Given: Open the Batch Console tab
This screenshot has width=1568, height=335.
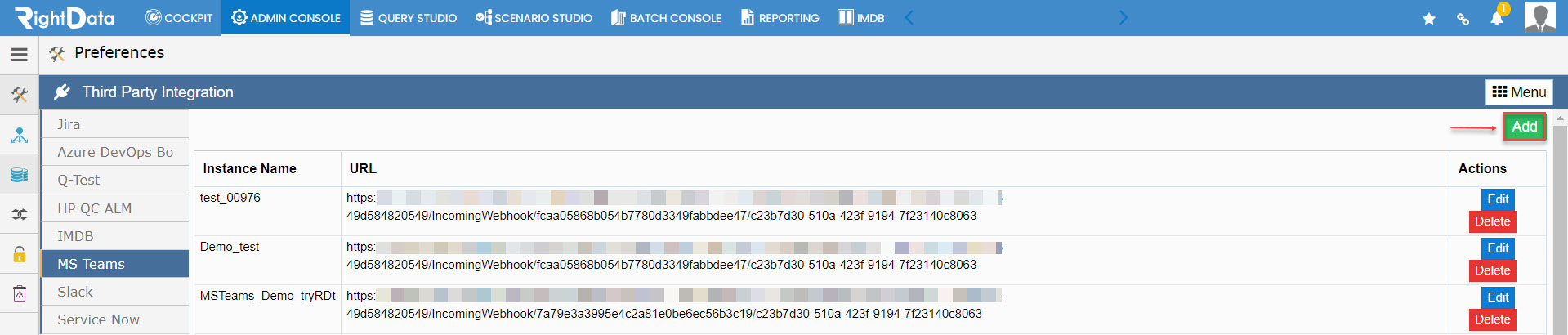Looking at the screenshot, I should (666, 18).
